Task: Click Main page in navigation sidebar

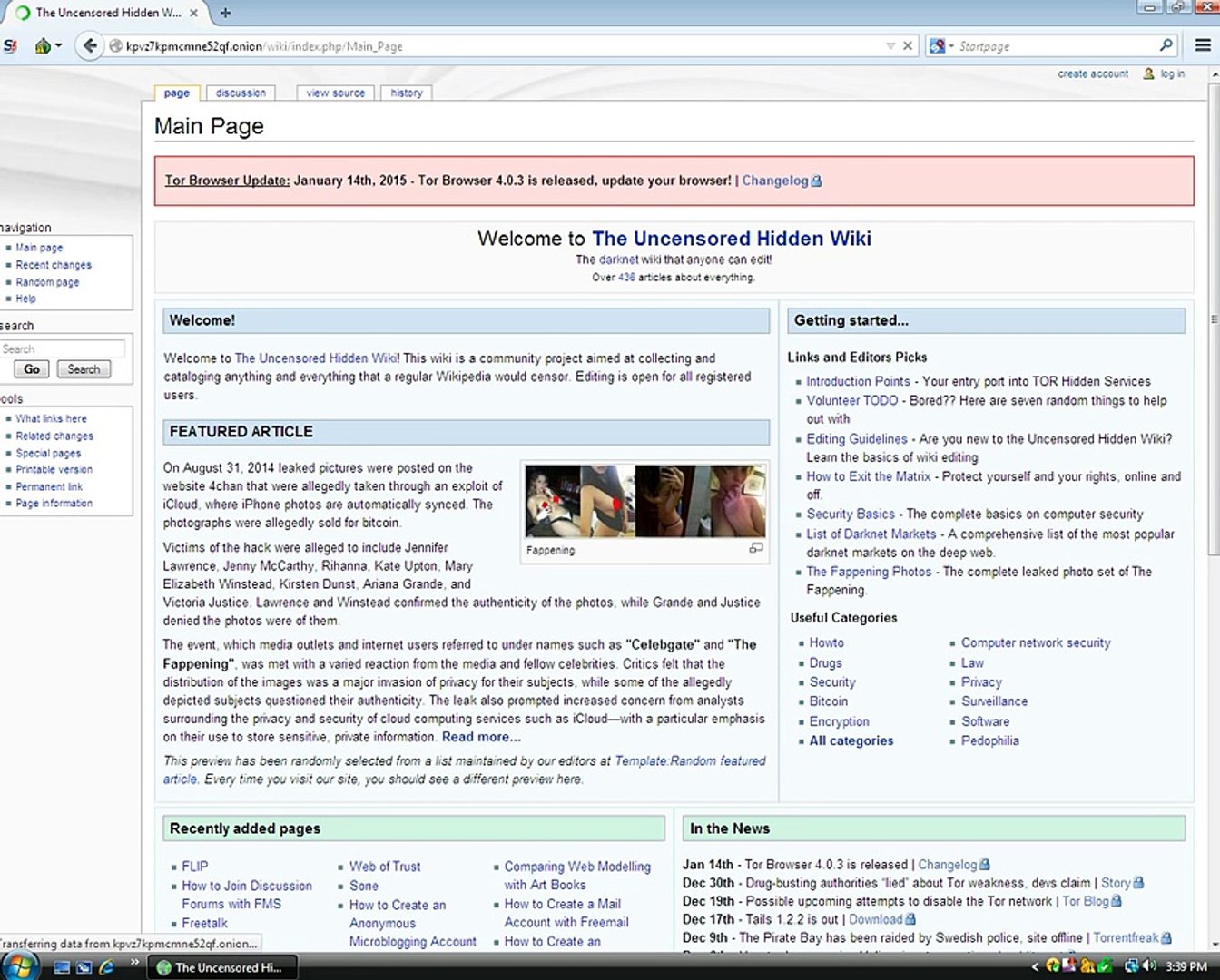Action: point(39,248)
